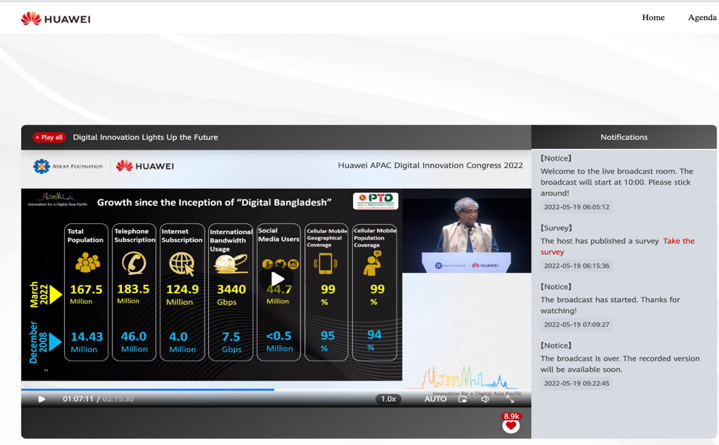Click the 8.9k likes counter badge
Screen dimensions: 719x445
click(511, 416)
